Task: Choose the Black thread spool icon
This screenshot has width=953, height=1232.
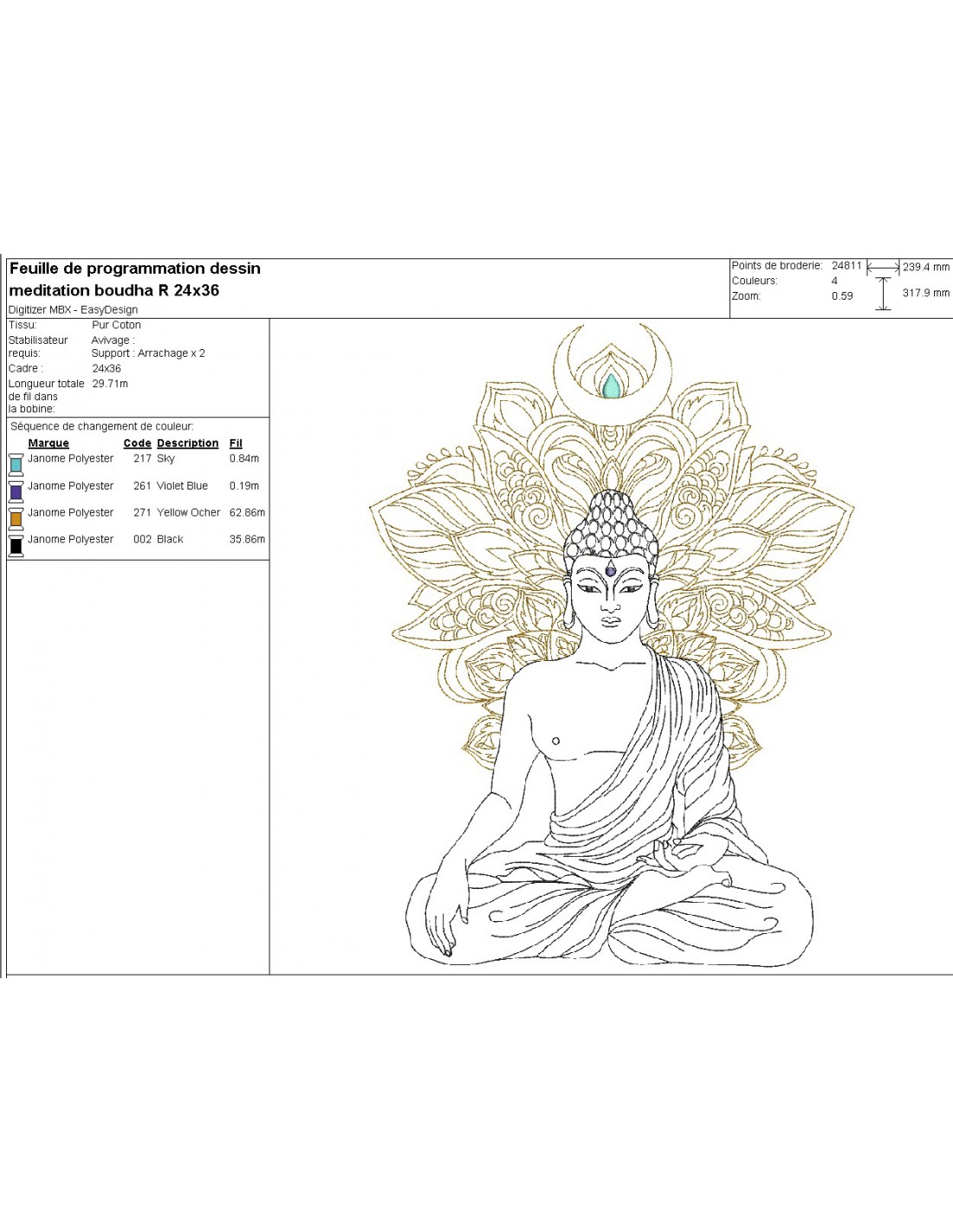Action: [16, 545]
